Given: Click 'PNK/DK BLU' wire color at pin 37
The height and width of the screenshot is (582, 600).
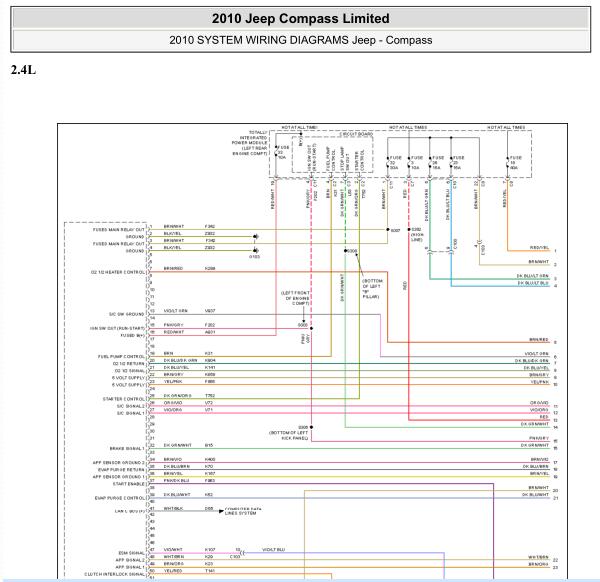Looking at the screenshot, I should (176, 481).
